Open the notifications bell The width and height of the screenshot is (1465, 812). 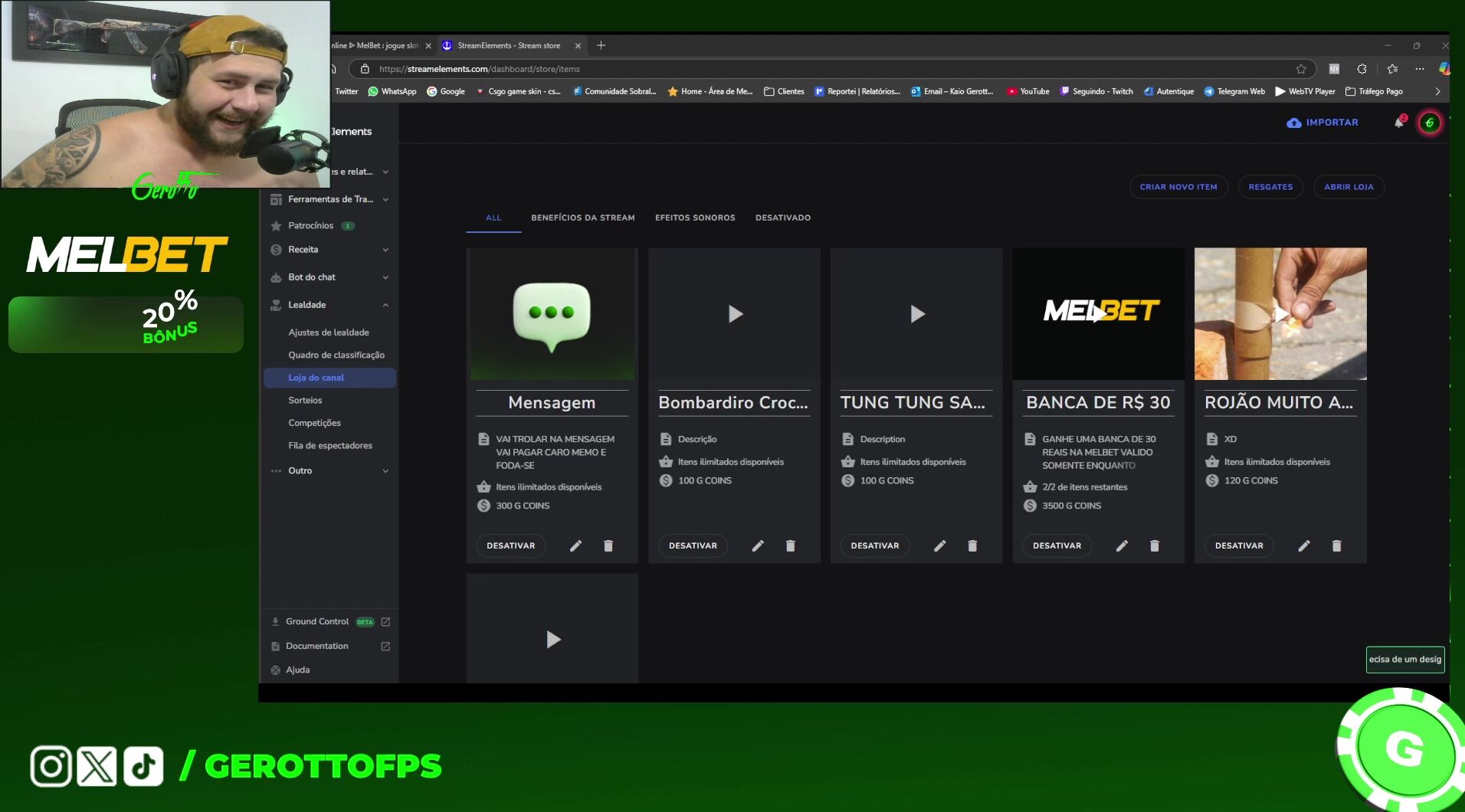[1399, 123]
